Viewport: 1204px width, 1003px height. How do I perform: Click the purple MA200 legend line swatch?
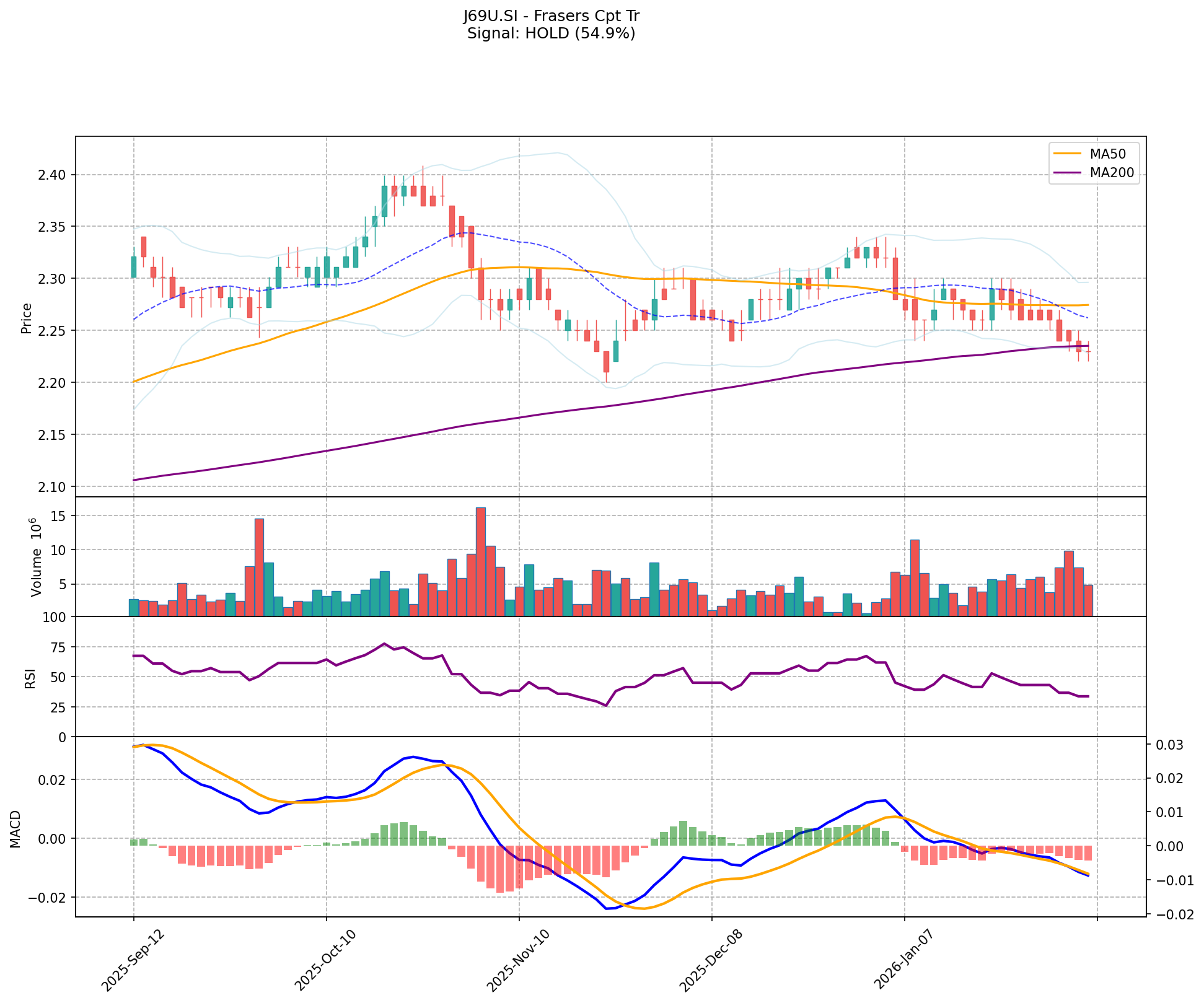click(1068, 173)
